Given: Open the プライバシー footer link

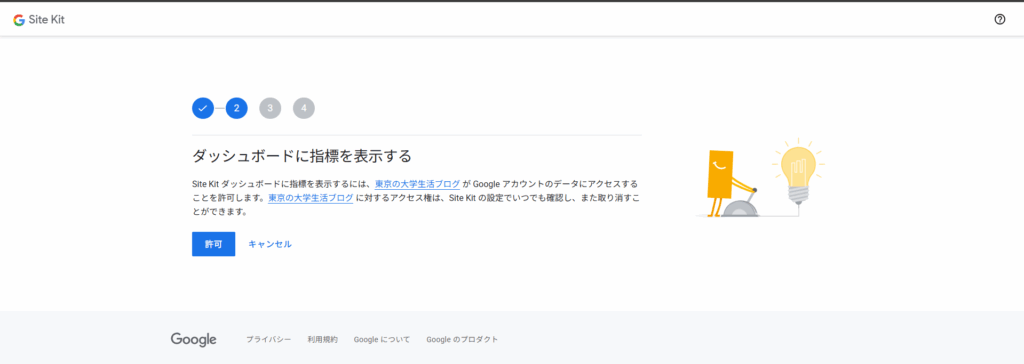Looking at the screenshot, I should click(268, 340).
